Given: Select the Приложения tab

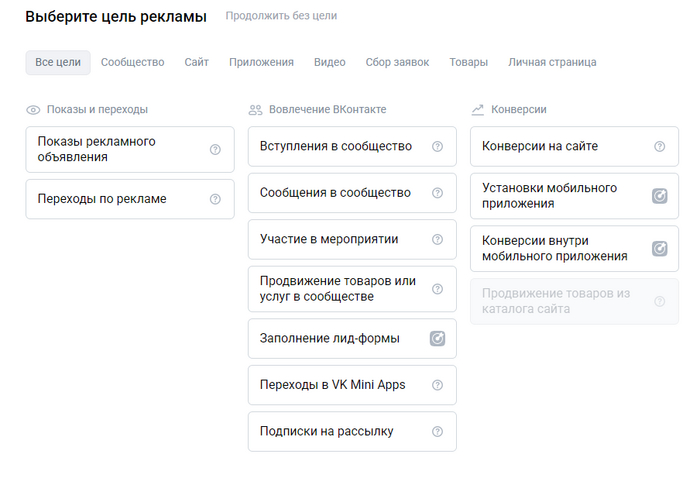Looking at the screenshot, I should pos(261,62).
